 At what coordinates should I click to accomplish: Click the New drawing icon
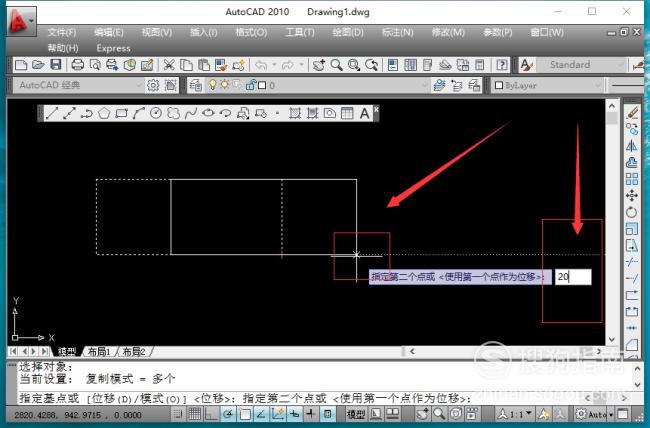(x=21, y=65)
